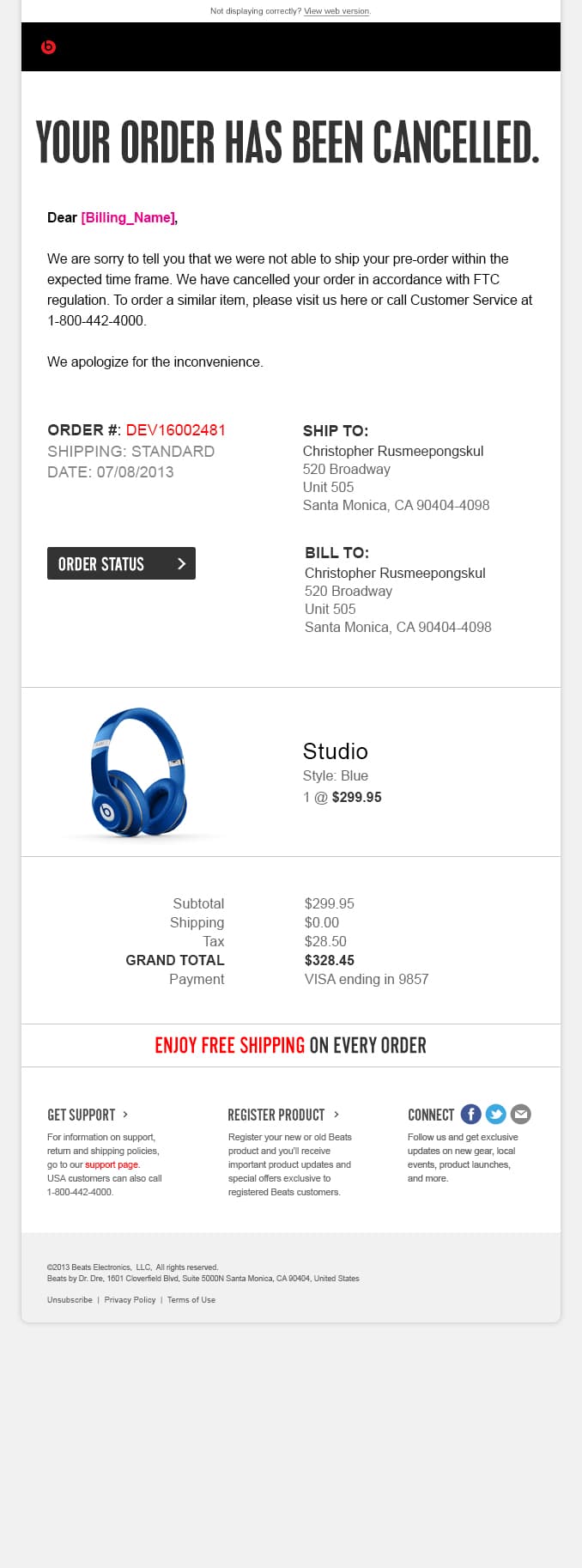
Task: Click the Enjoy Free Shipping banner
Action: (x=290, y=1045)
